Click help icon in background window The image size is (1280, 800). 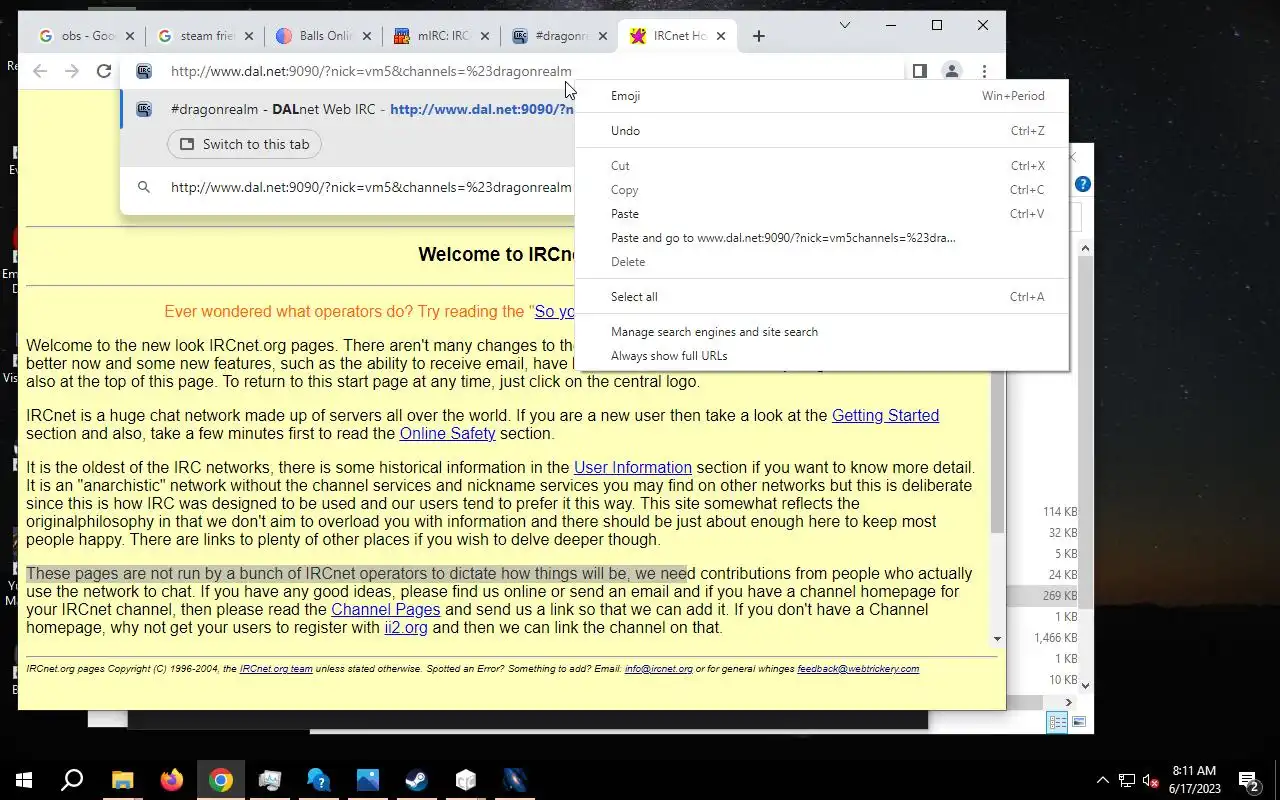click(x=1082, y=184)
